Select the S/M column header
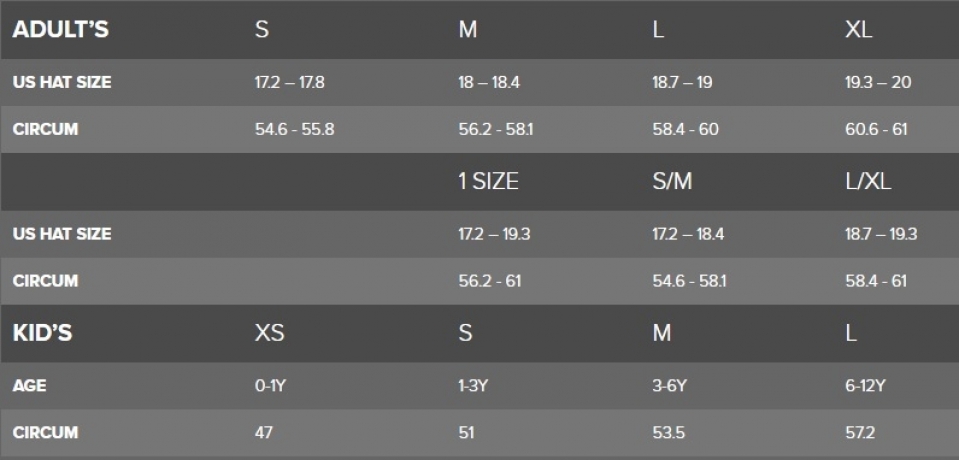 coord(672,181)
